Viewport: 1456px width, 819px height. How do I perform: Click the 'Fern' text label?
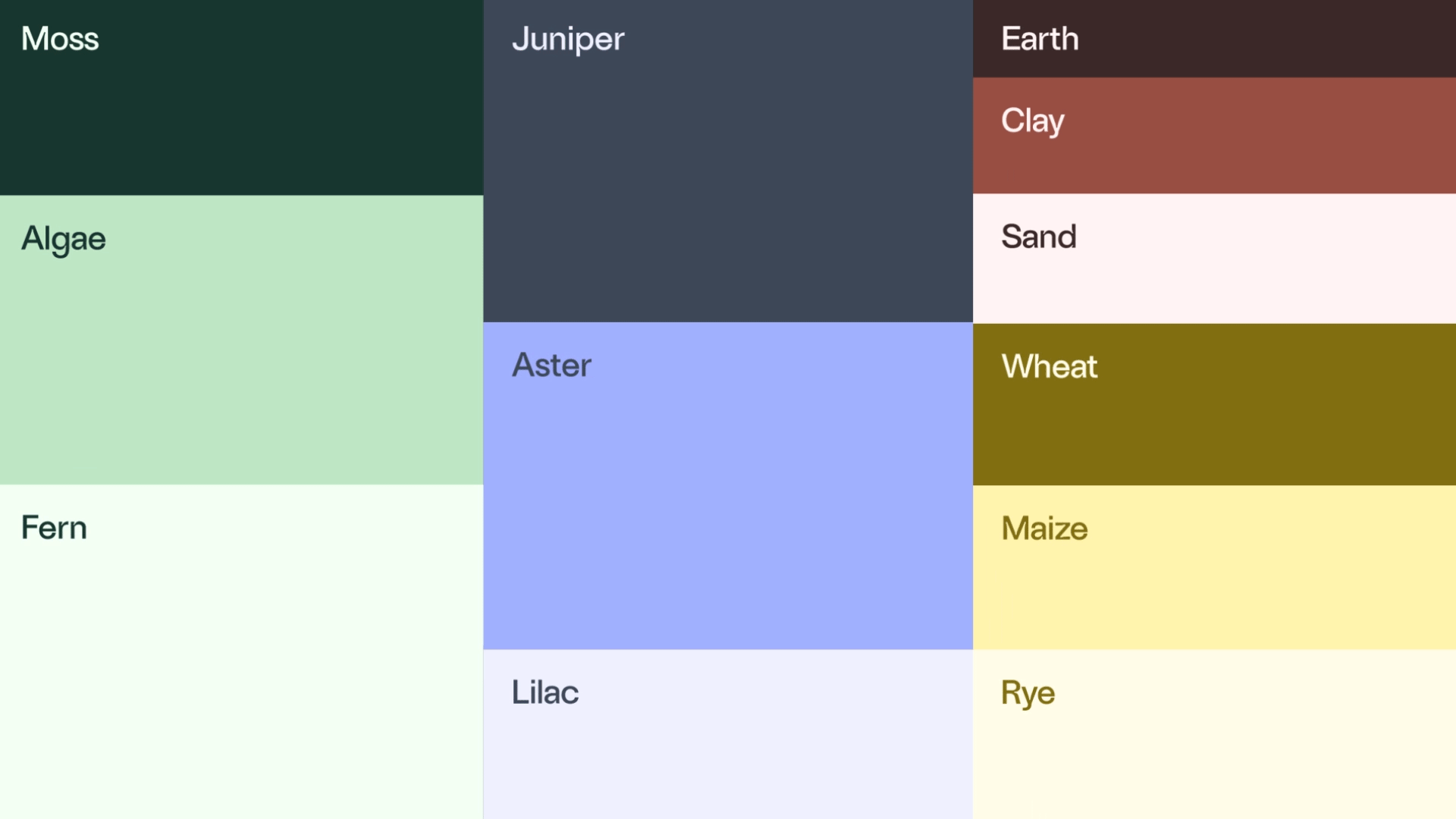pyautogui.click(x=54, y=528)
